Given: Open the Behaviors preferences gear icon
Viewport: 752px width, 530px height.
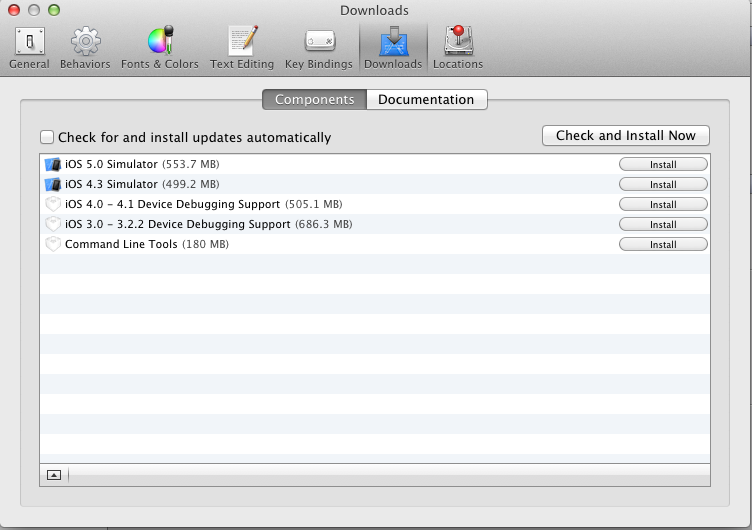Looking at the screenshot, I should tap(85, 41).
